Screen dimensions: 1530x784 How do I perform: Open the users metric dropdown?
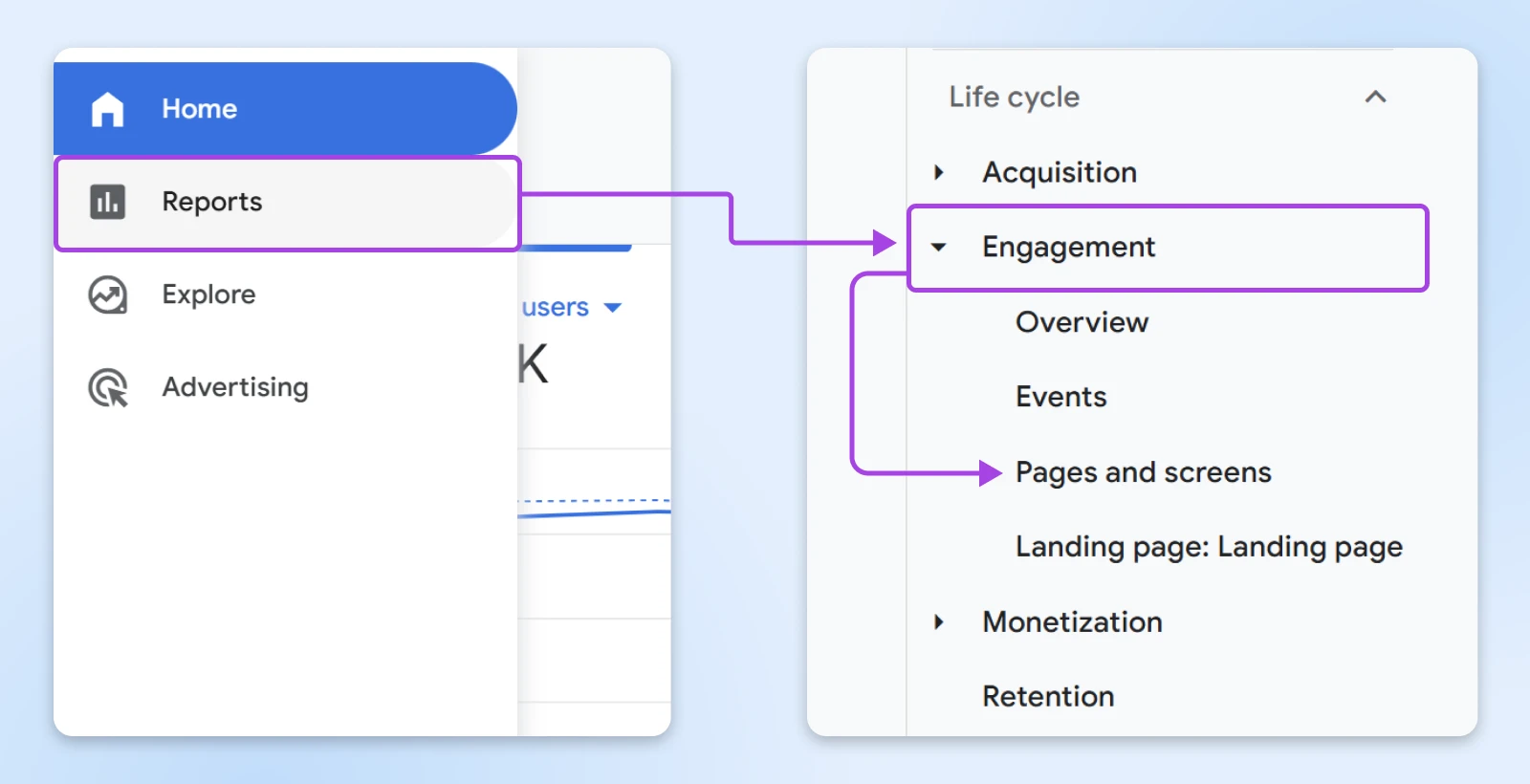(x=613, y=308)
